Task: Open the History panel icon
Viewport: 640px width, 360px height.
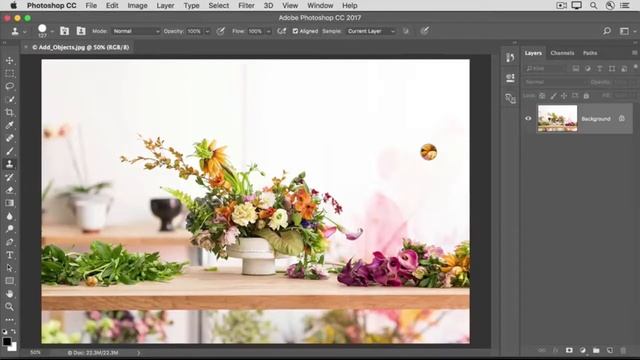Action: pos(510,58)
